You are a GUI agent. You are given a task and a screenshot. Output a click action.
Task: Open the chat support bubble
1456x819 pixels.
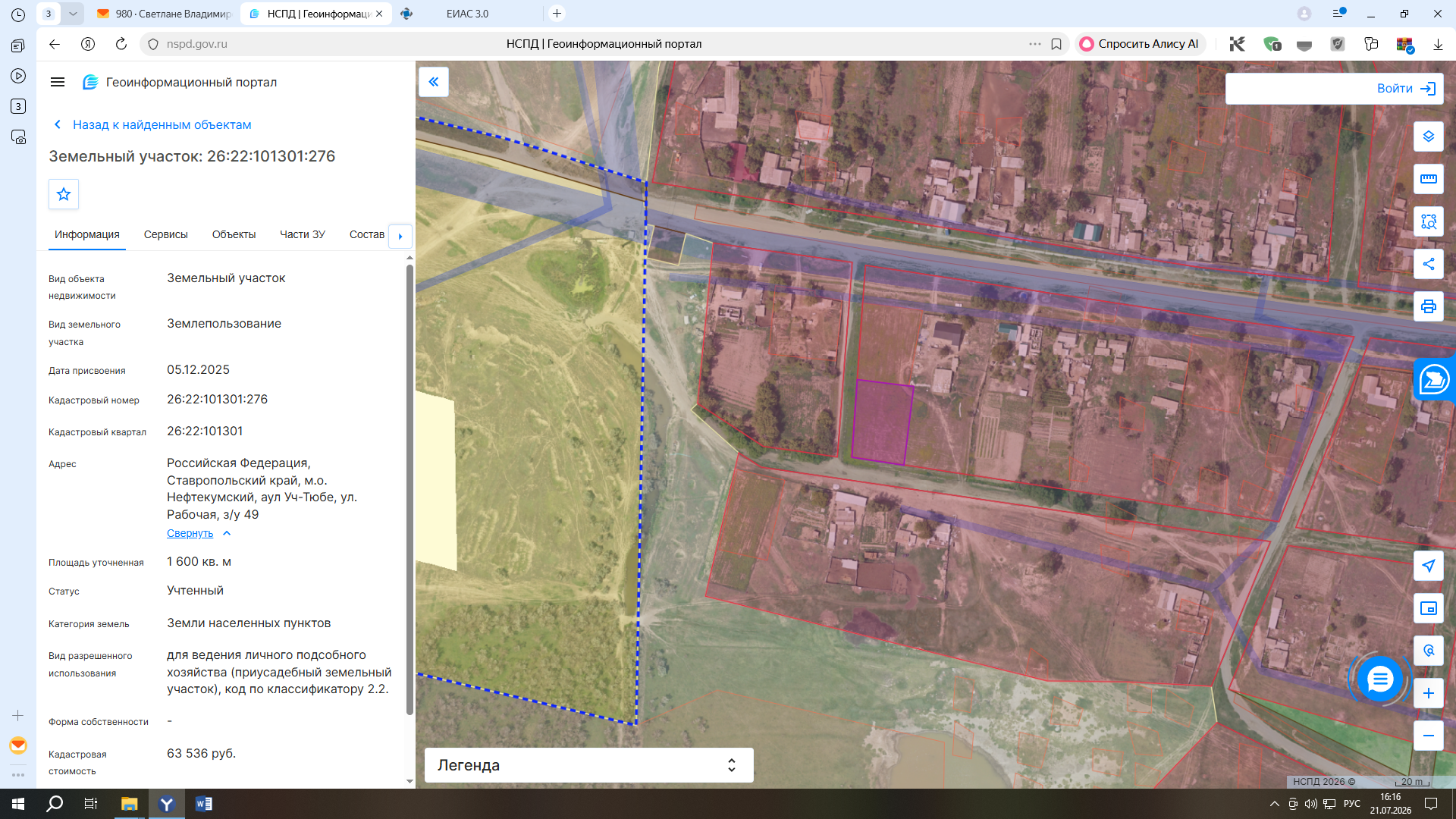(1379, 679)
